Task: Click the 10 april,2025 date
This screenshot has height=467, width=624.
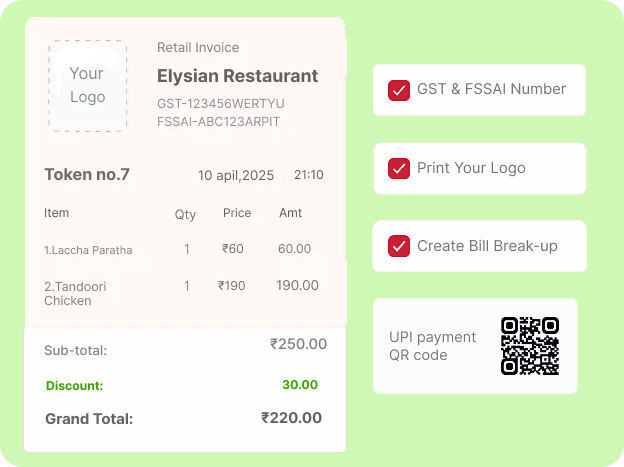Action: pos(236,175)
